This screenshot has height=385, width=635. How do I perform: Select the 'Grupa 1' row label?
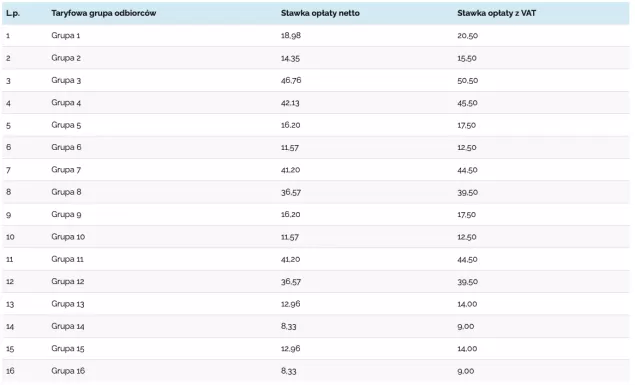click(65, 36)
